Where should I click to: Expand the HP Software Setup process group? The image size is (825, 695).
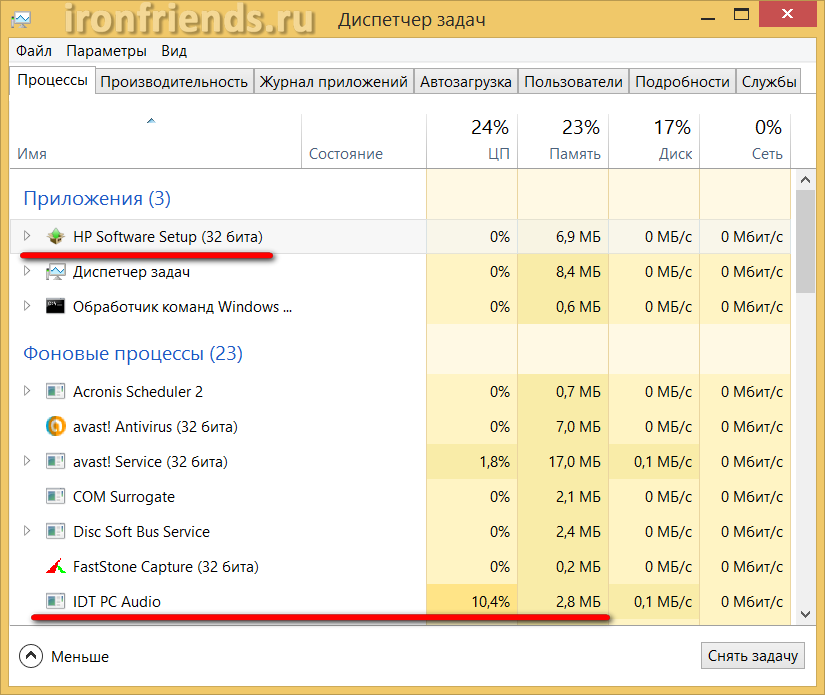pyautogui.click(x=27, y=237)
